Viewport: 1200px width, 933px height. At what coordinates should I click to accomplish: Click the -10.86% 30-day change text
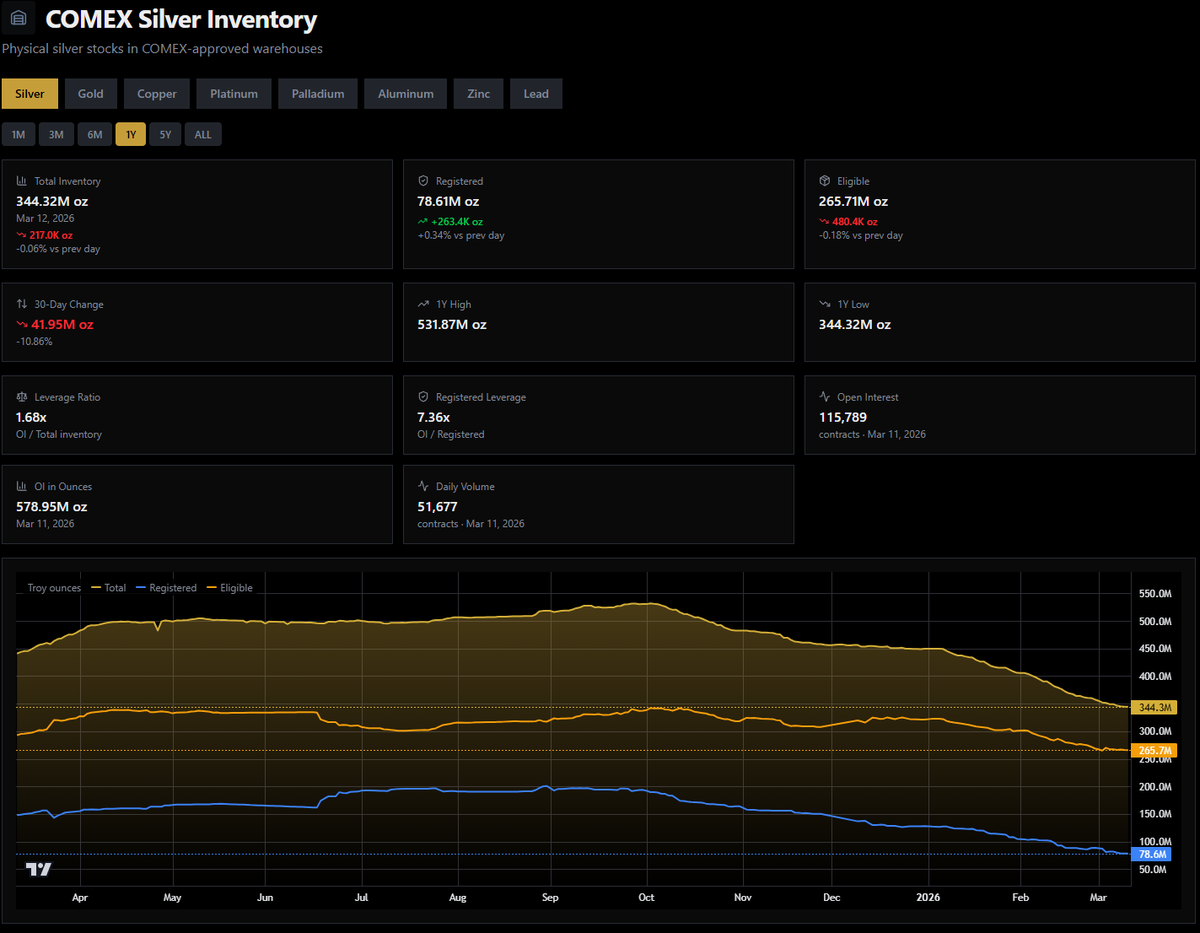34,341
